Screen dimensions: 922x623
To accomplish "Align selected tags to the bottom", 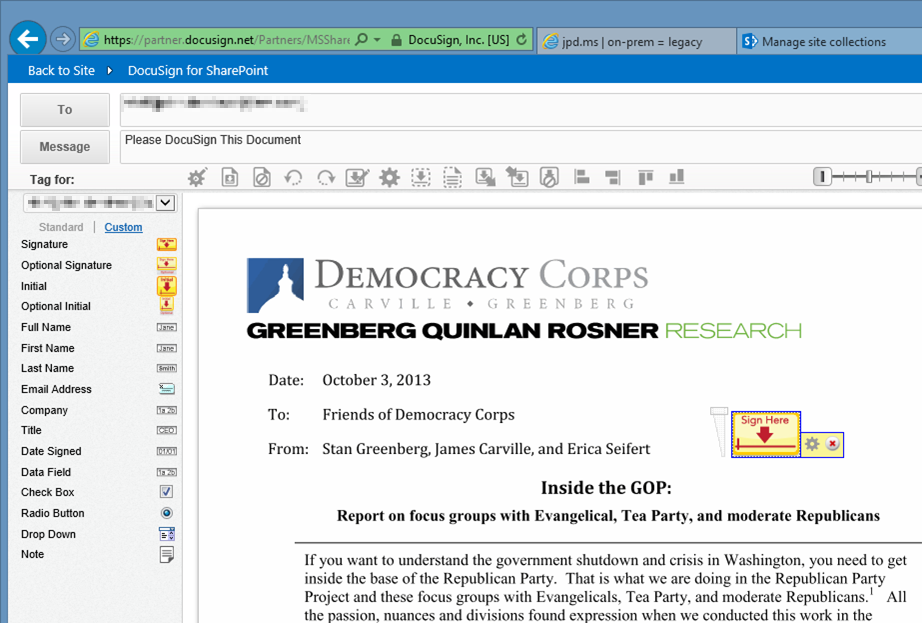I will coord(677,176).
